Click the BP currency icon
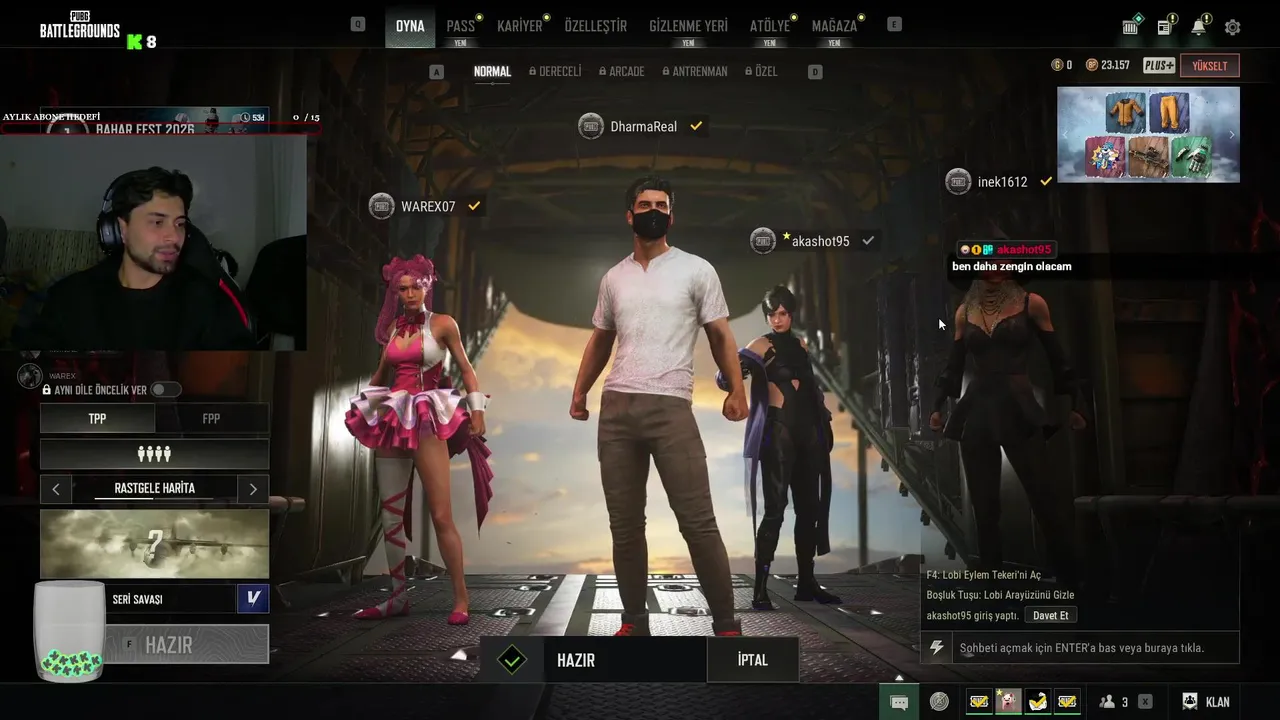1280x720 pixels. click(1092, 65)
